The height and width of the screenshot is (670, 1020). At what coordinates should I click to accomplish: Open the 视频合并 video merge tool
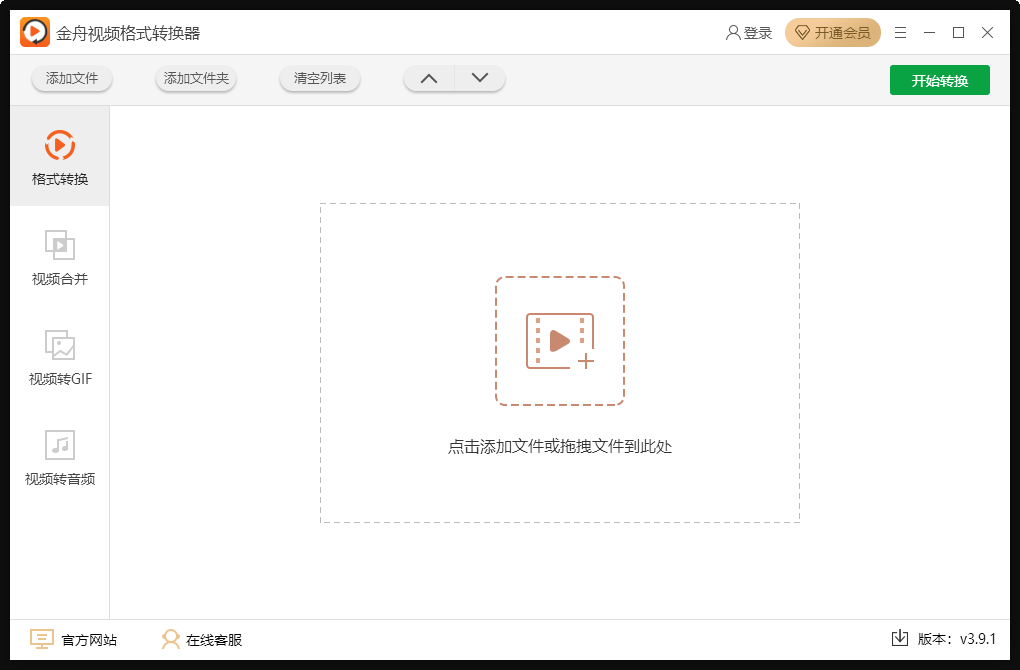pyautogui.click(x=61, y=258)
